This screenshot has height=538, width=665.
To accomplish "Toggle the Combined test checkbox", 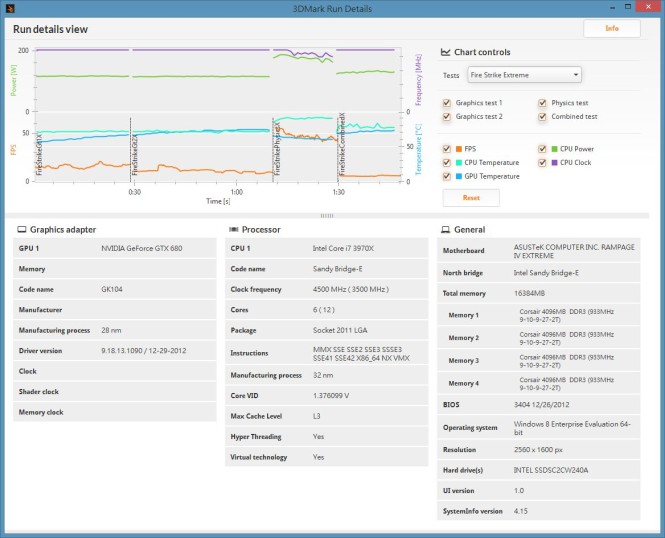I will (x=542, y=116).
